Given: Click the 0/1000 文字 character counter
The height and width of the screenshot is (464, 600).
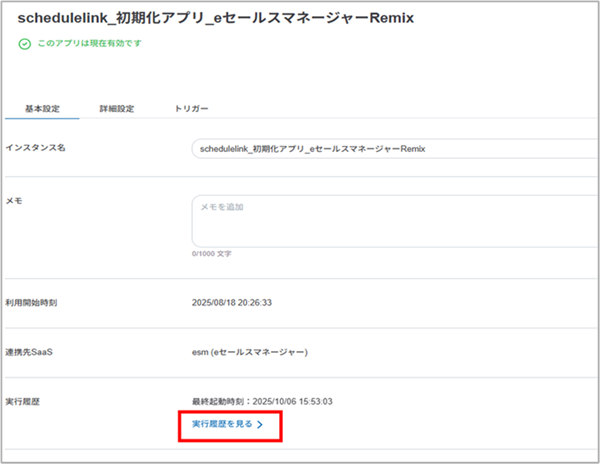Looking at the screenshot, I should 211,254.
